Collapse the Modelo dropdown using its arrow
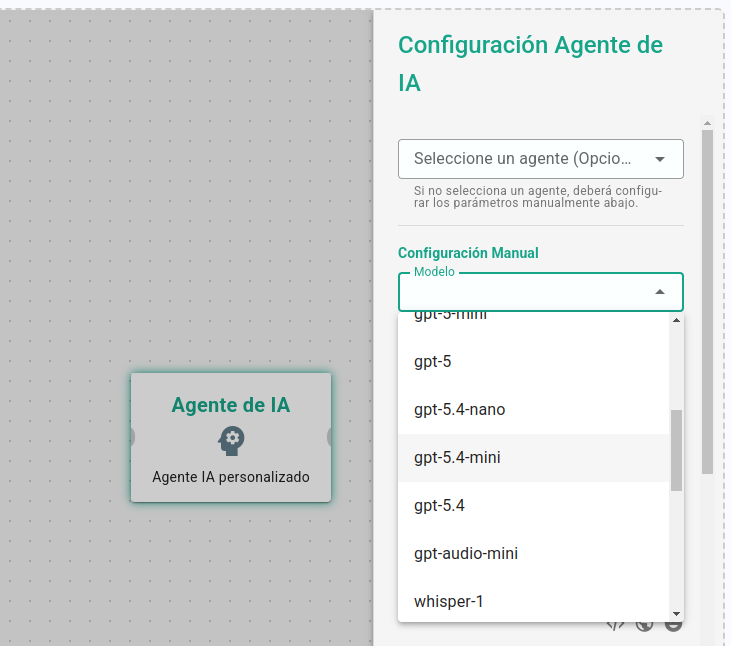Screen dimensions: 731x646 point(660,292)
